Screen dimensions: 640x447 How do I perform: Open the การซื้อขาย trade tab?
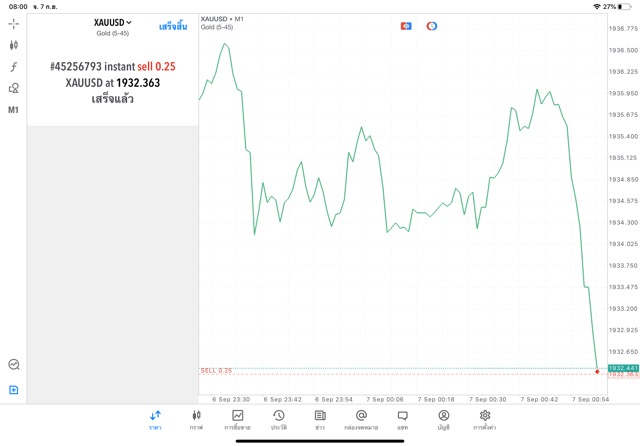coord(238,419)
